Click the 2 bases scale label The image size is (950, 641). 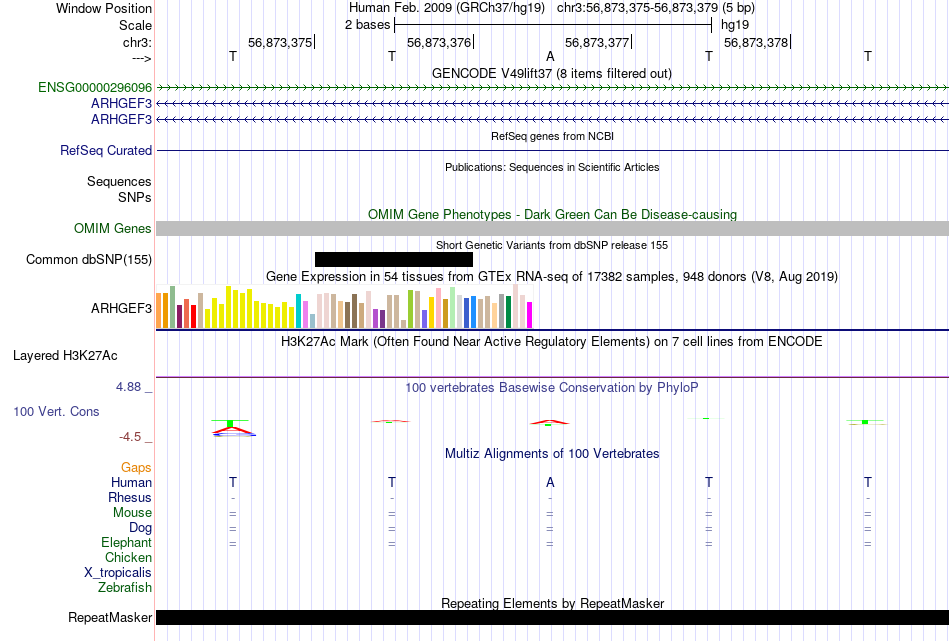click(x=368, y=25)
